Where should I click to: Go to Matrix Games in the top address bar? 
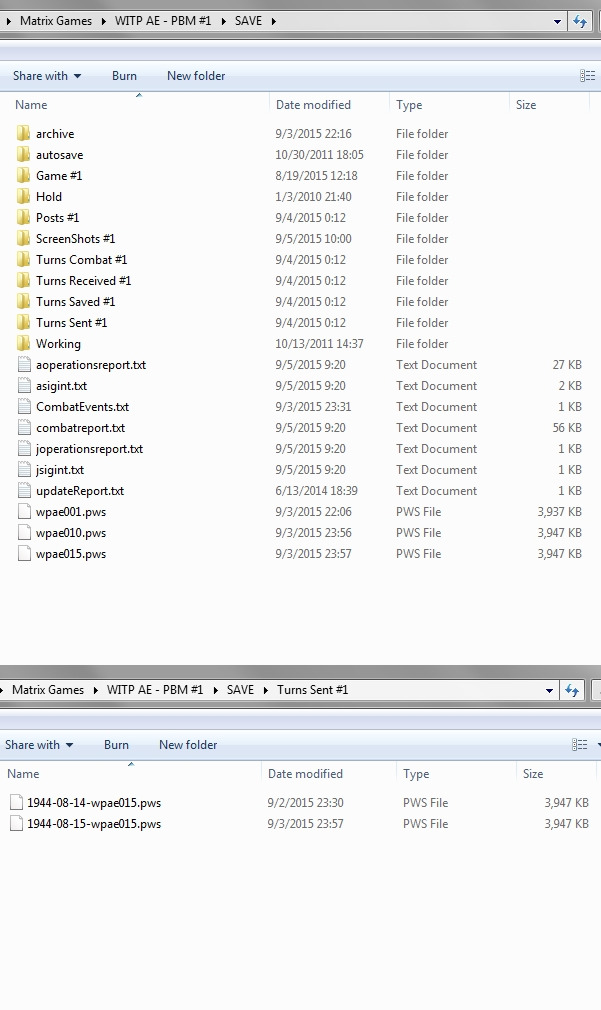click(x=56, y=21)
